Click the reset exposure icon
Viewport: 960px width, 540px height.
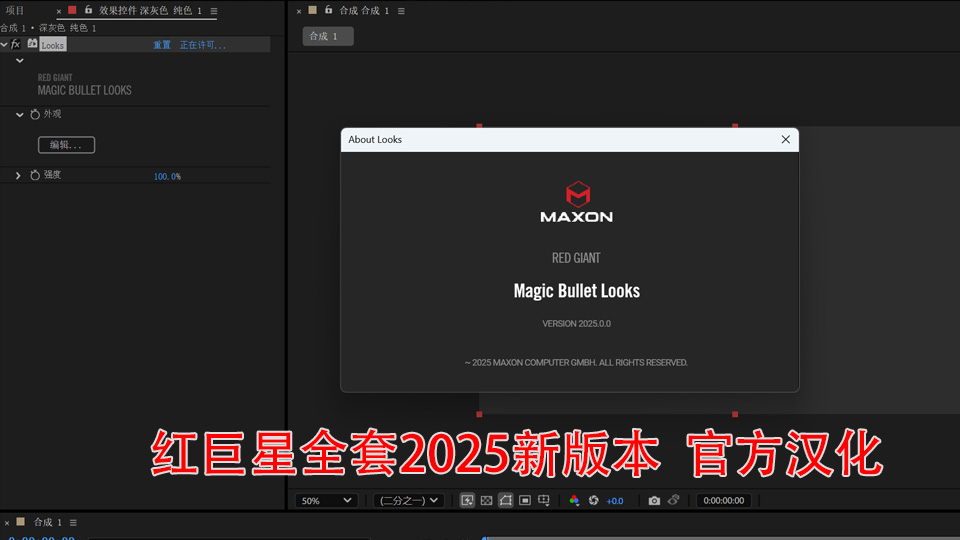coord(594,500)
